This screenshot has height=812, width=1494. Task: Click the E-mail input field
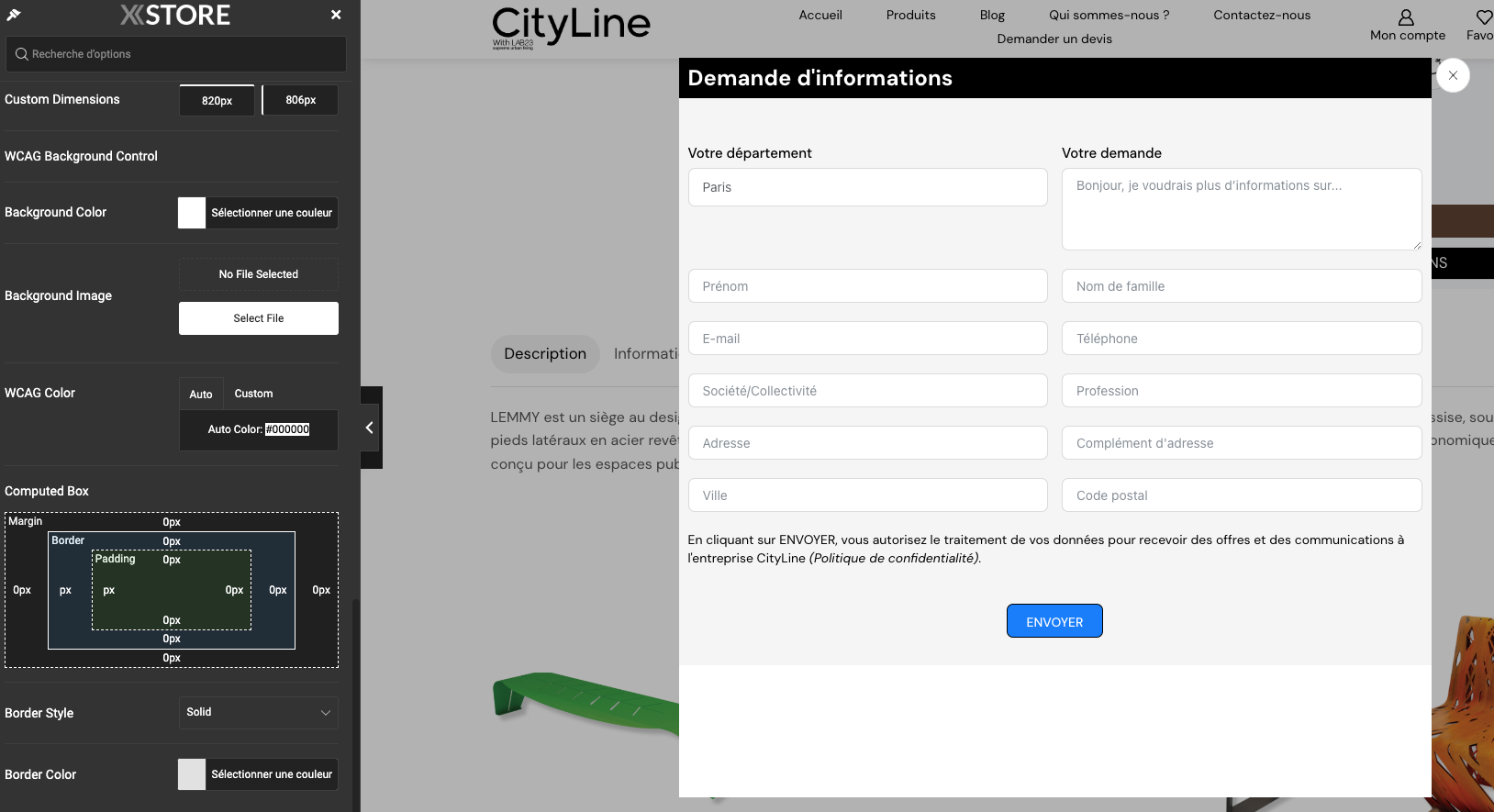[x=868, y=339]
